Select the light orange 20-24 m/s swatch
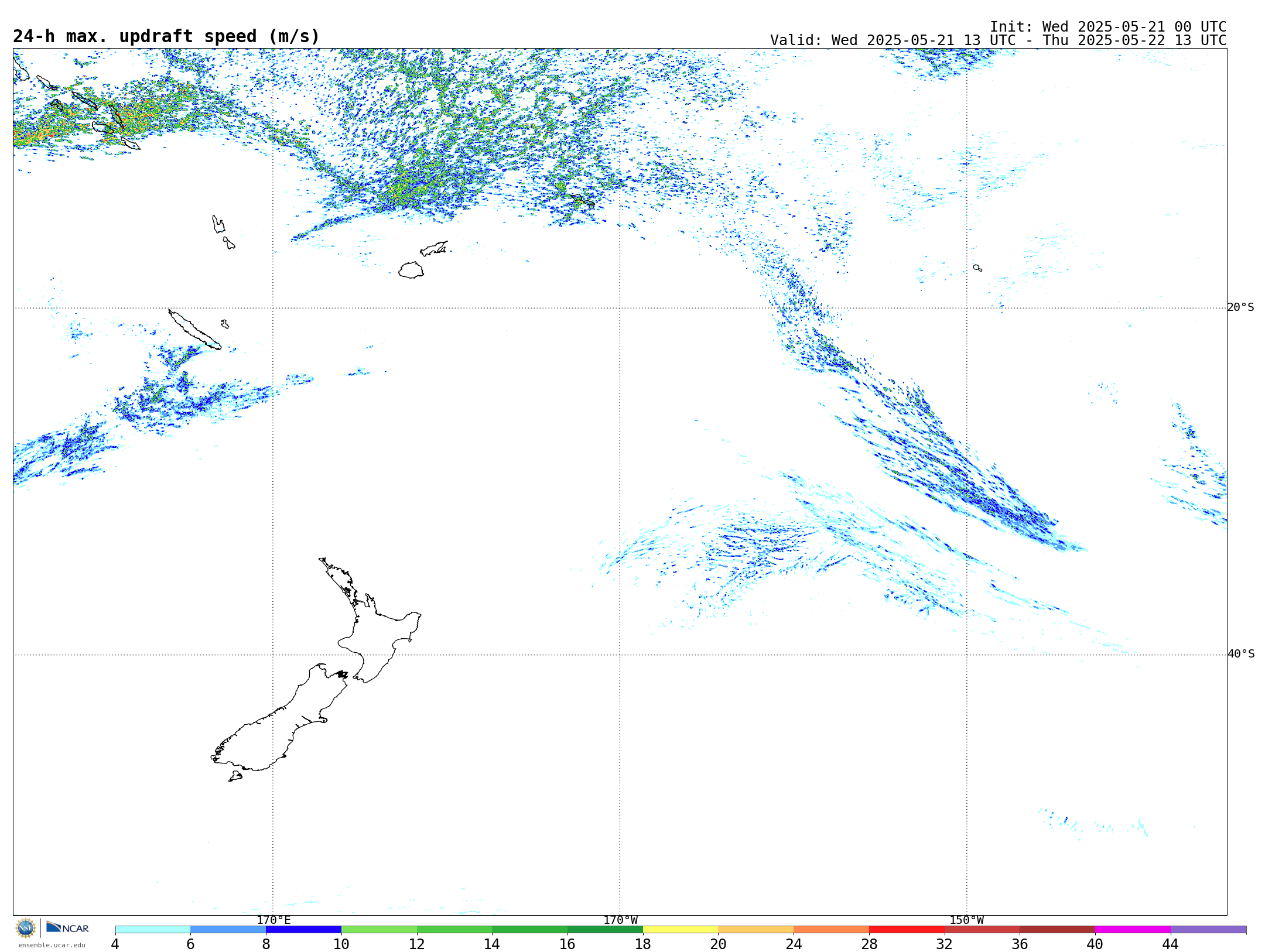 coord(756,929)
